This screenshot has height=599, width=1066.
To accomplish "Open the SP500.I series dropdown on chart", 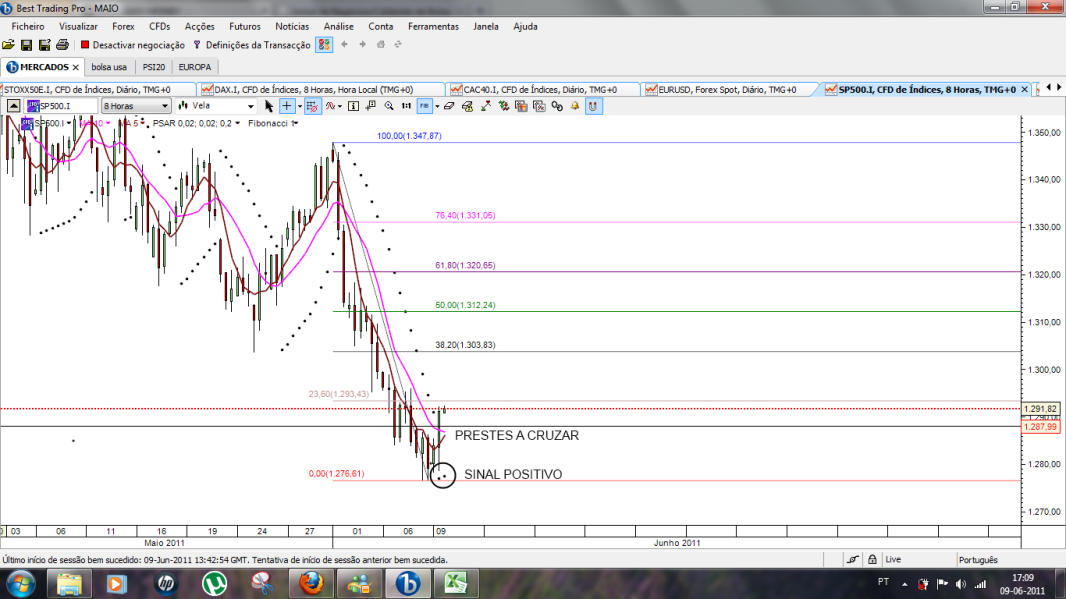I will 69,123.
